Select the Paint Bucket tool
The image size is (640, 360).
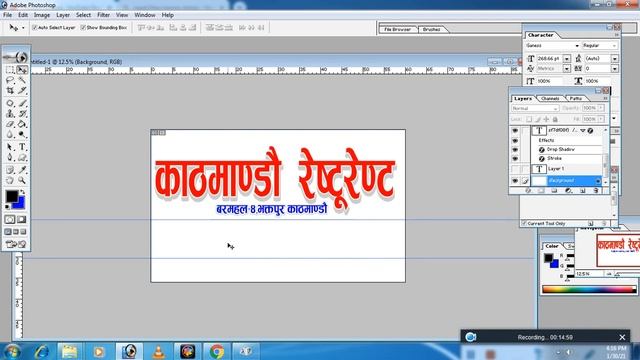point(22,124)
